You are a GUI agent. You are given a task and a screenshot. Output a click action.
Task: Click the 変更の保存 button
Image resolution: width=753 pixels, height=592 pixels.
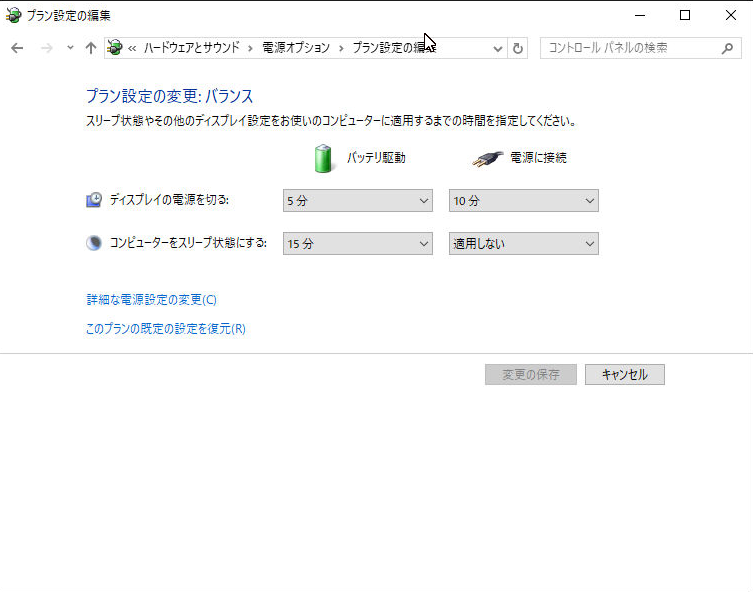(x=531, y=375)
